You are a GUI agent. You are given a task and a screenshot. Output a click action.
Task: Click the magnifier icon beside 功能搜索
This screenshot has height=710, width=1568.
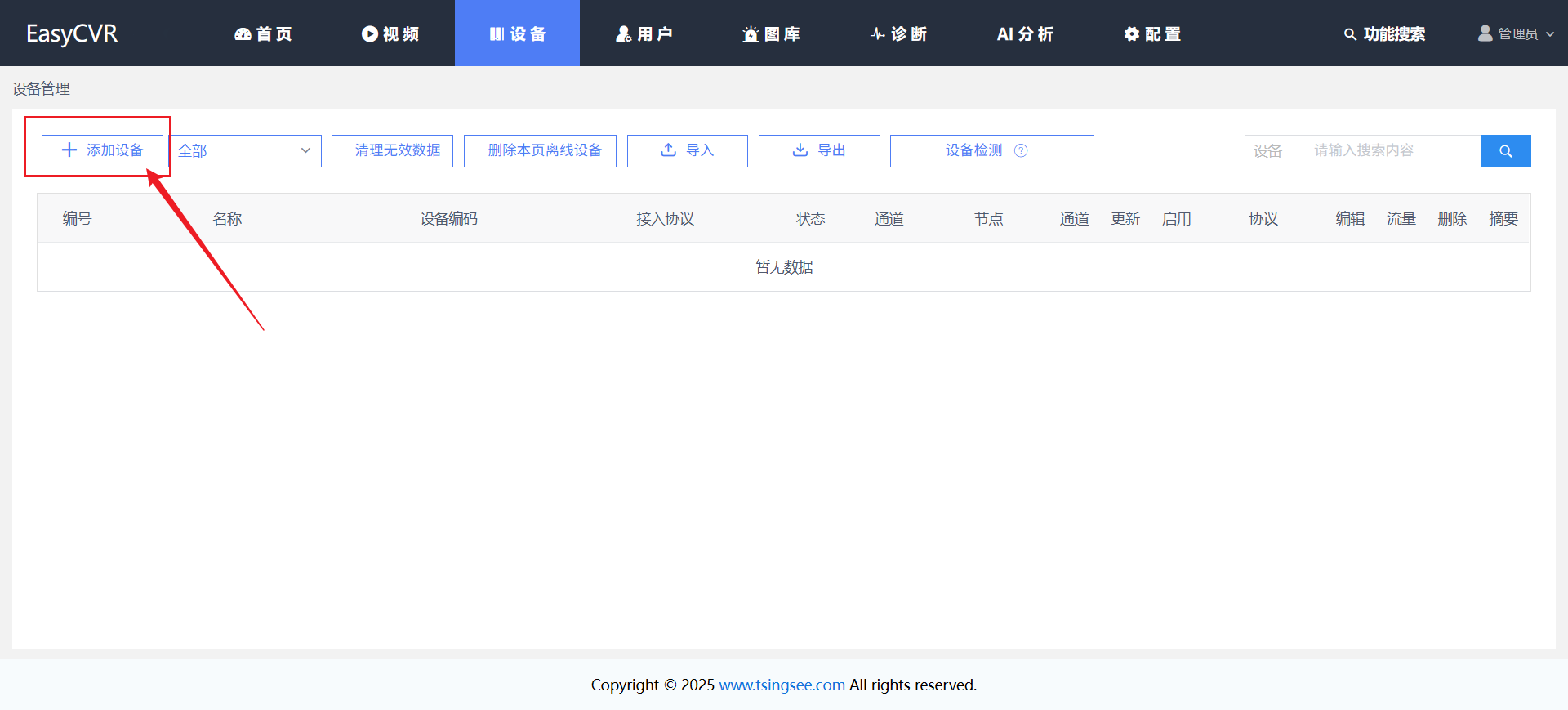[1350, 34]
